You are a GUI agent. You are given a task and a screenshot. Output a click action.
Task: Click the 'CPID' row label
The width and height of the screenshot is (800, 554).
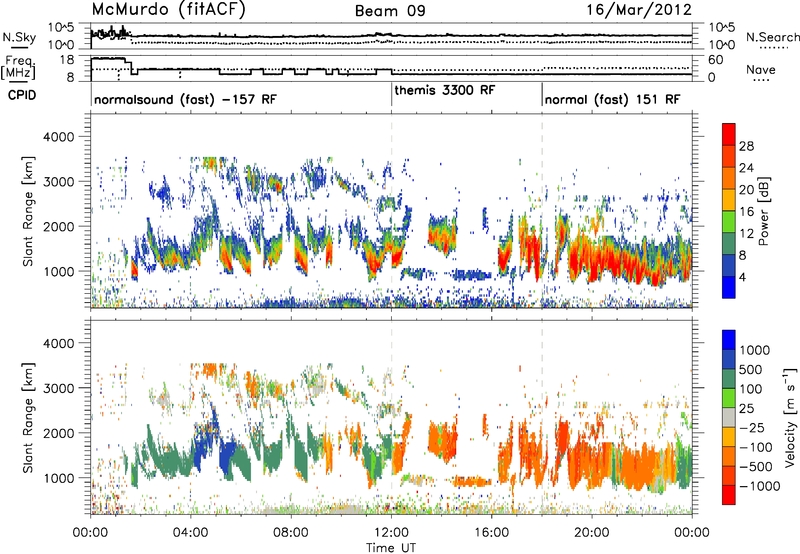(22, 95)
